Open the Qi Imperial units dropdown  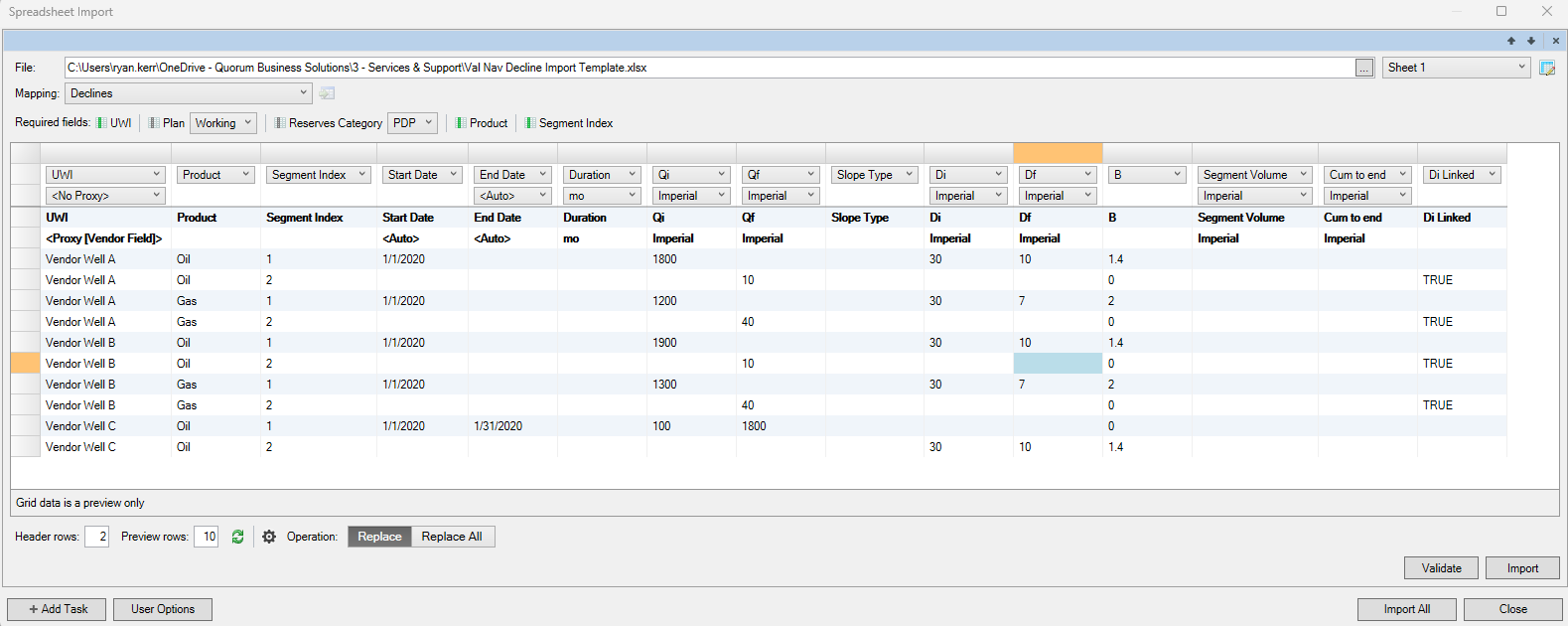point(691,196)
